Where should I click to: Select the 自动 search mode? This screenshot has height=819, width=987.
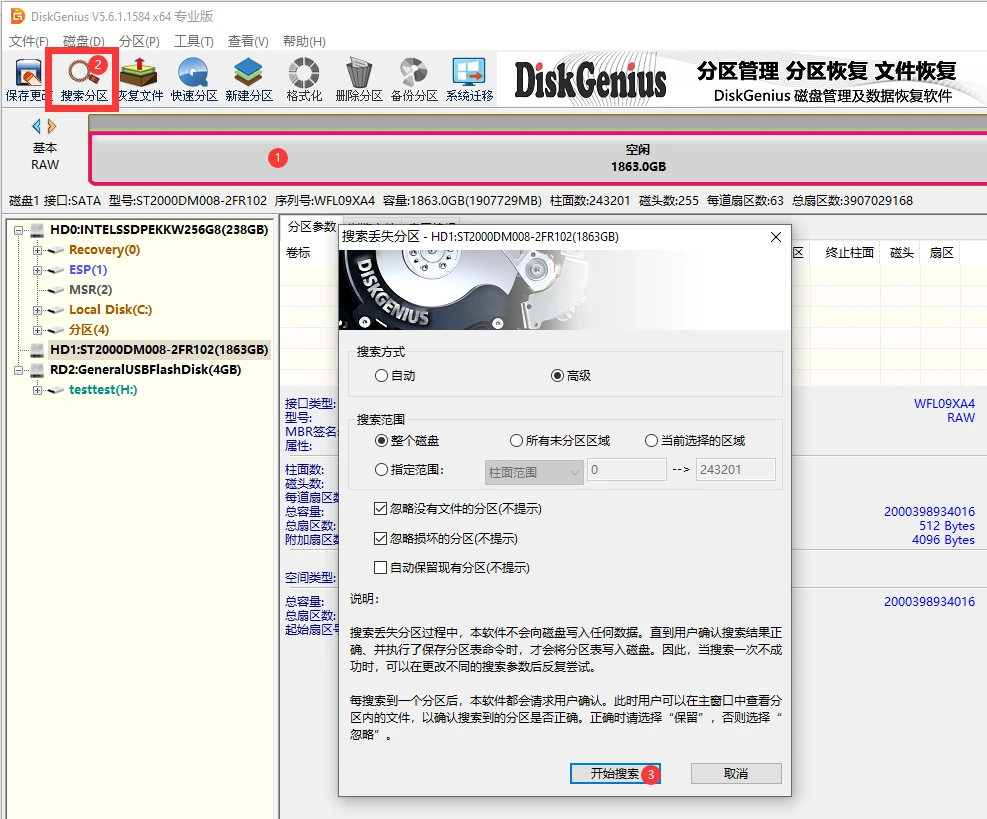coord(395,376)
